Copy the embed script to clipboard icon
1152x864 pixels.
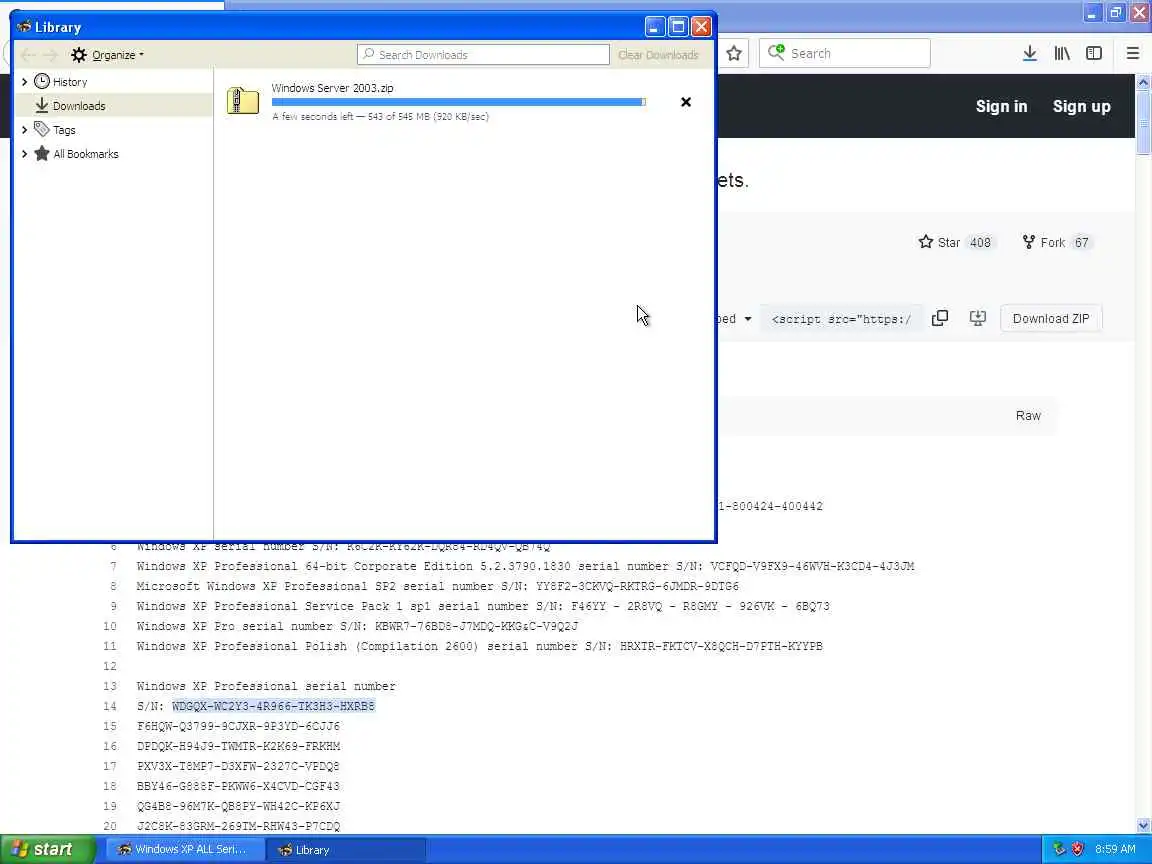point(940,318)
